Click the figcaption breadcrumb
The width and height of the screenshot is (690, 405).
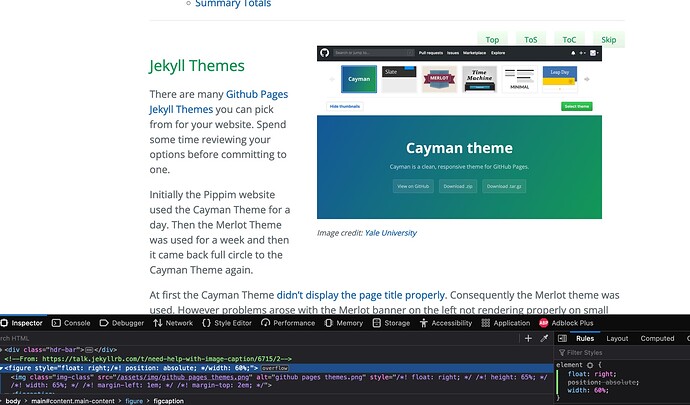(169, 401)
